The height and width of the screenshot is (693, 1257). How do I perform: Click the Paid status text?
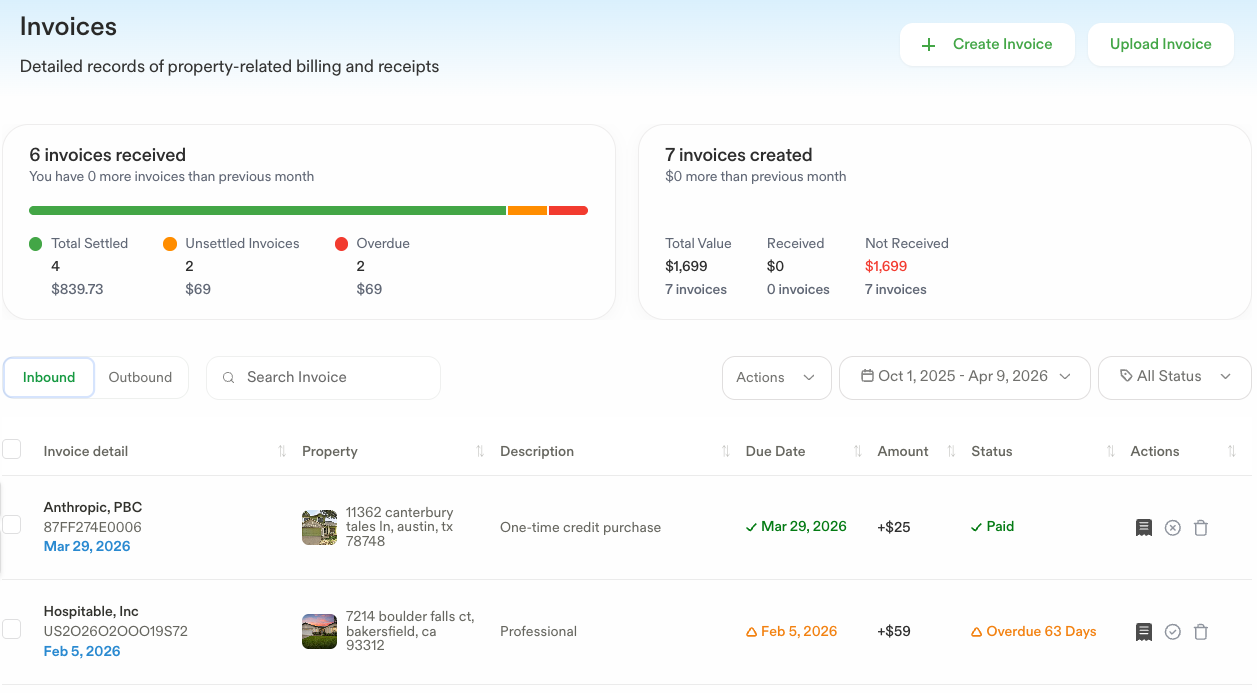(1000, 527)
